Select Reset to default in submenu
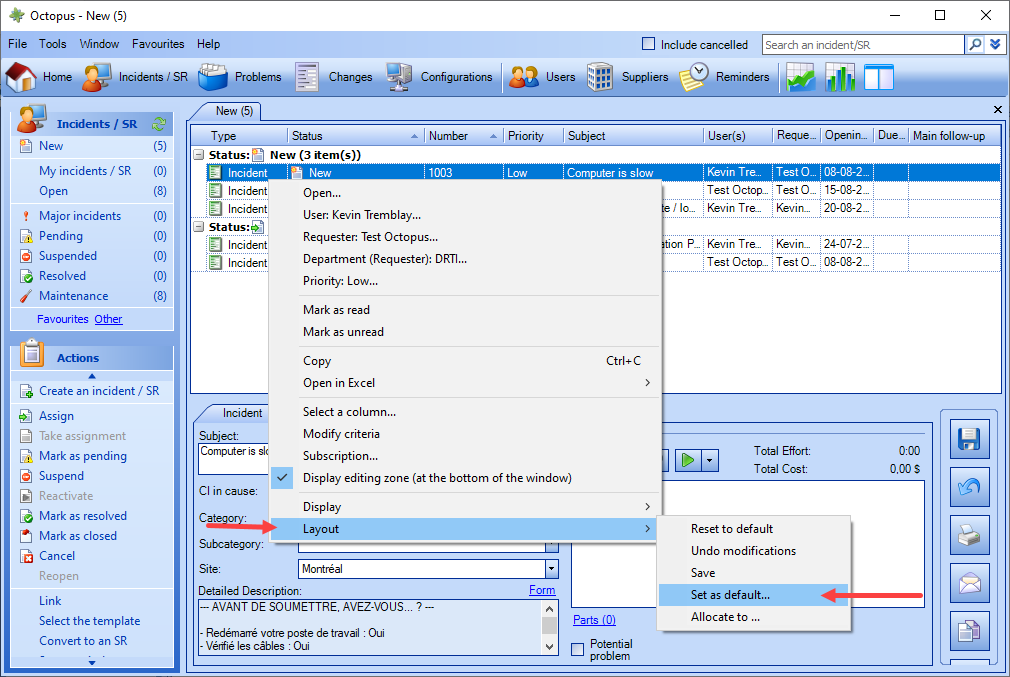This screenshot has height=677, width=1010. pos(754,529)
